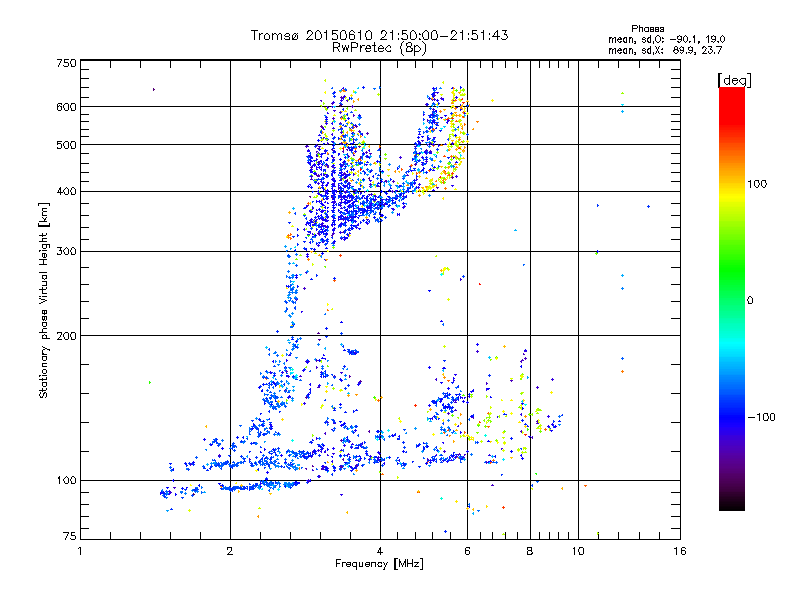
Task: Click the 'Frequency [MHz]' axis label
Action: point(379,564)
